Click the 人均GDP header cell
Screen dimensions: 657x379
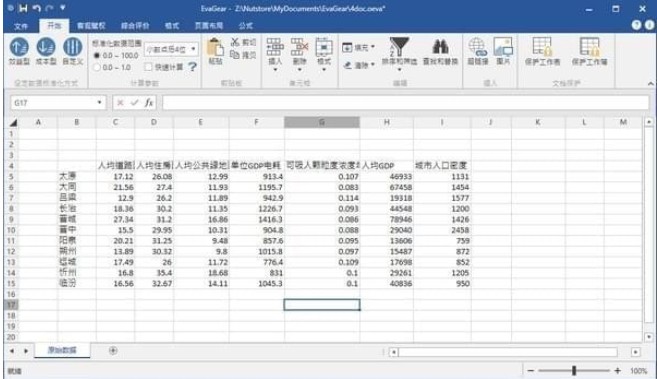(x=386, y=165)
